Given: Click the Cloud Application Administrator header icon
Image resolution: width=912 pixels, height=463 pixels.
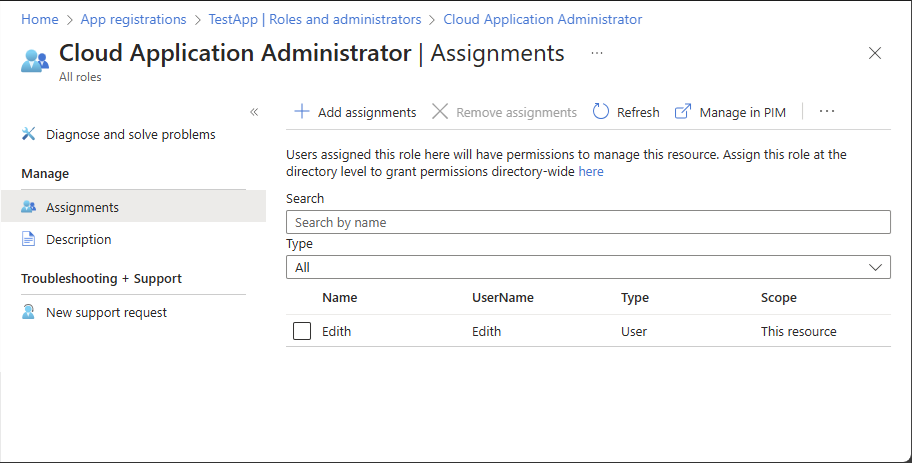Looking at the screenshot, I should (35, 59).
